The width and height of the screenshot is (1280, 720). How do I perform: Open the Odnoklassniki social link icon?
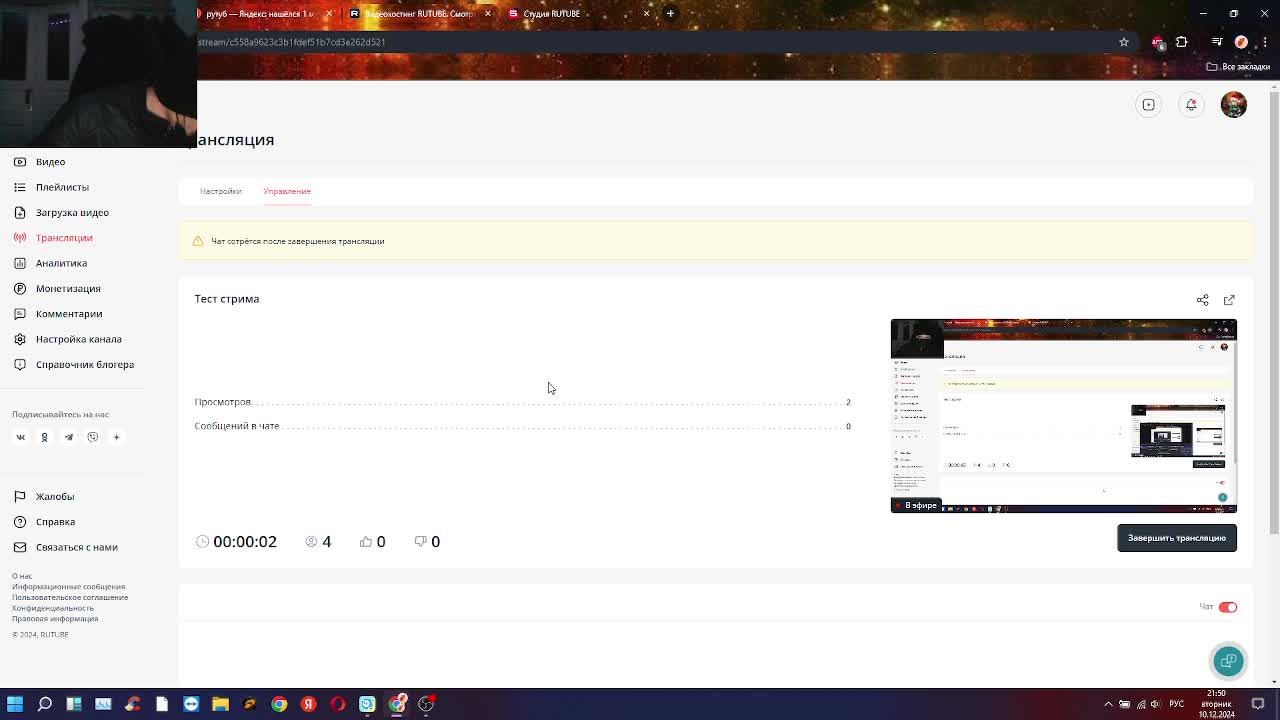[x=44, y=437]
